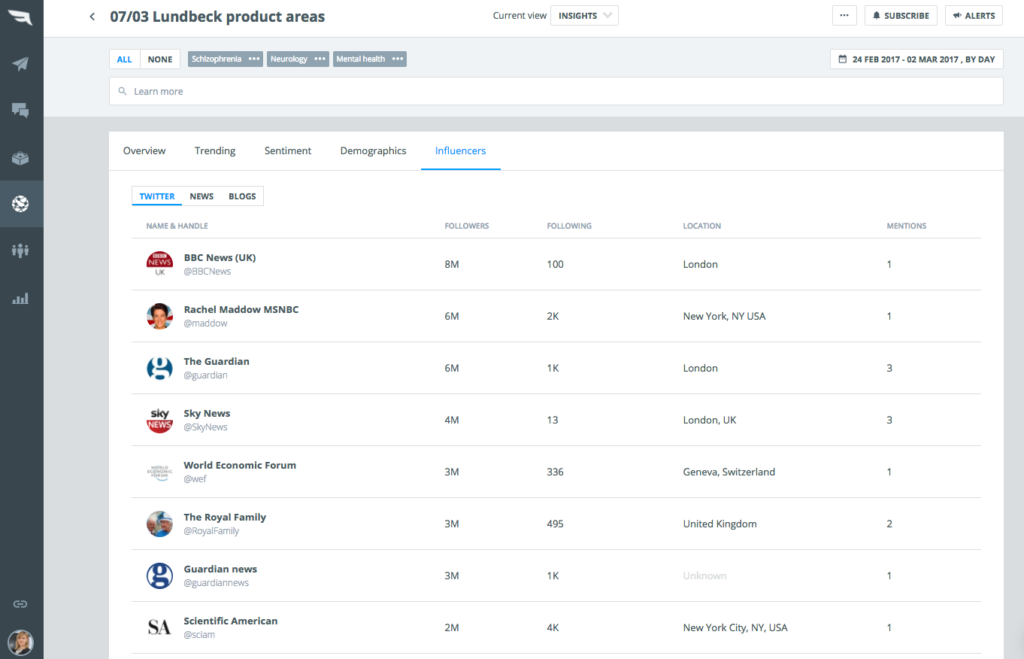
Task: Go back using the arrow beside title
Action: (92, 16)
